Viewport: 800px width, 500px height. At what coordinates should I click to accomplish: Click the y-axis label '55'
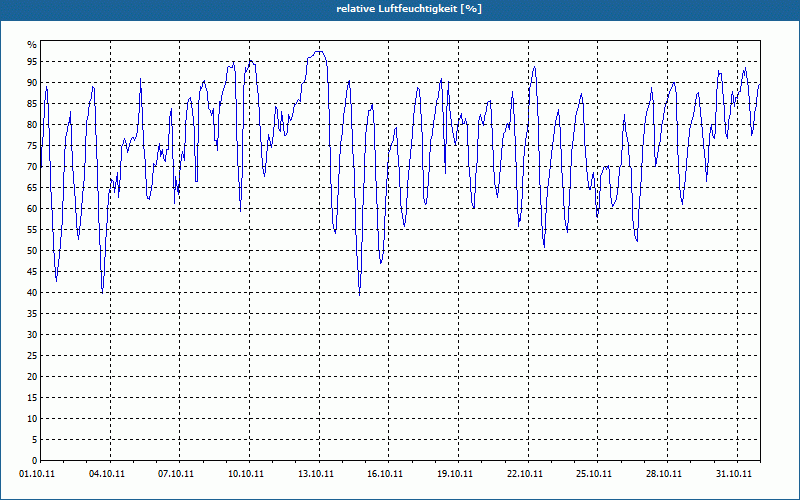point(32,230)
